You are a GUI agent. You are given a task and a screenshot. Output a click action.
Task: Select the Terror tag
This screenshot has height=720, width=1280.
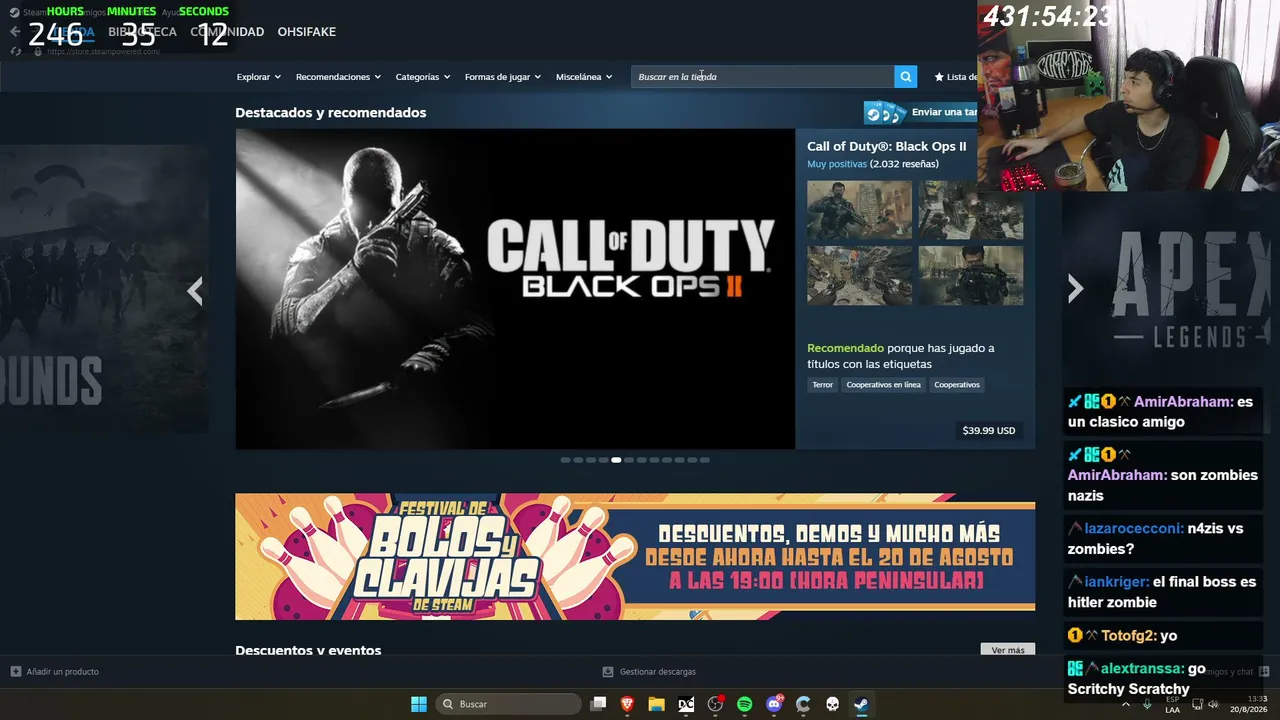coord(822,385)
